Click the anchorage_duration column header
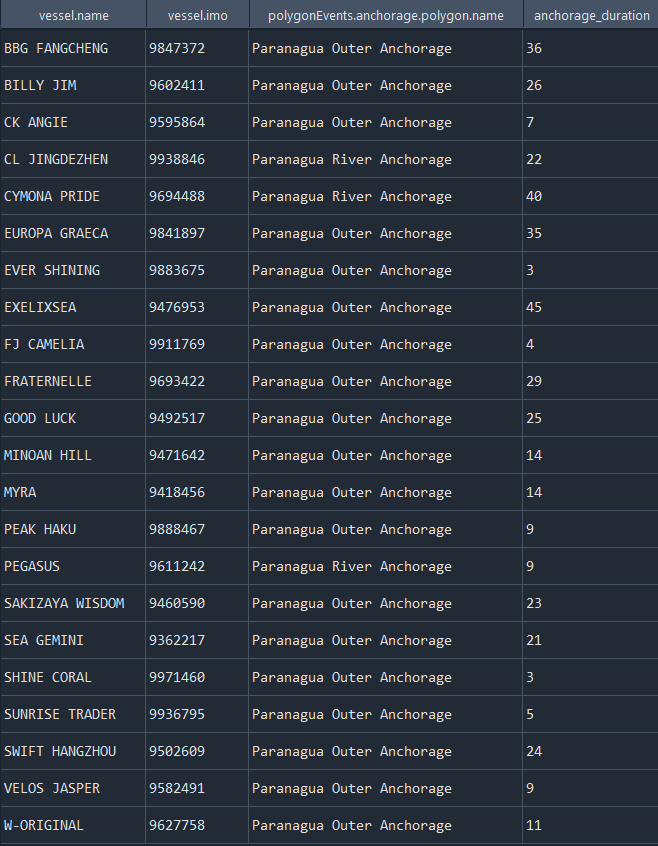Viewport: 658px width, 846px height. pos(590,15)
